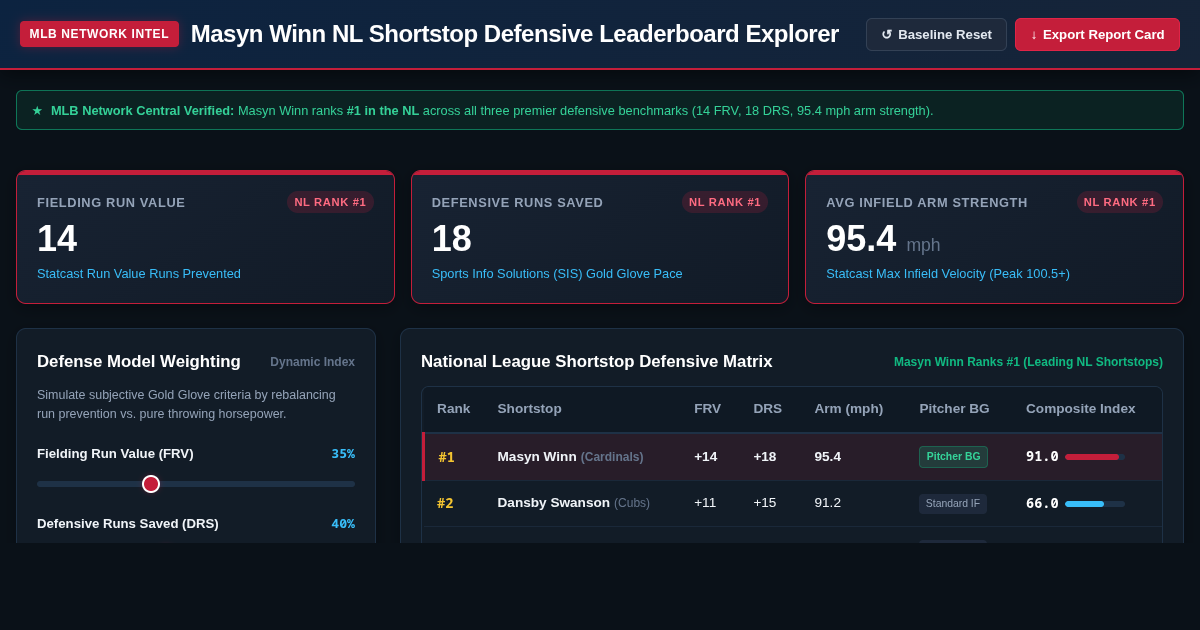Image resolution: width=1200 pixels, height=630 pixels.
Task: Sort by Composite Index column header
Action: [1080, 409]
